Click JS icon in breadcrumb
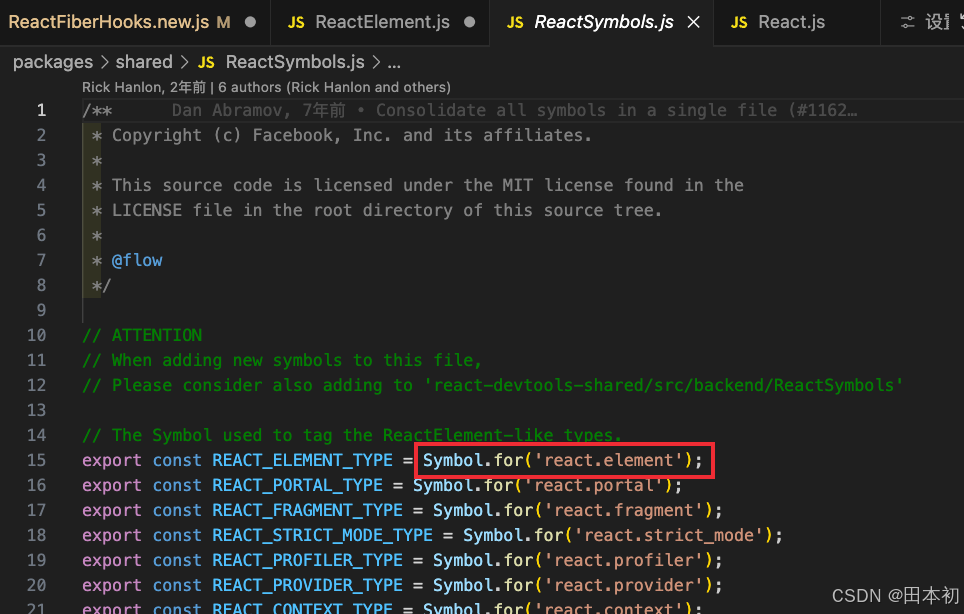This screenshot has height=614, width=964. tap(206, 63)
